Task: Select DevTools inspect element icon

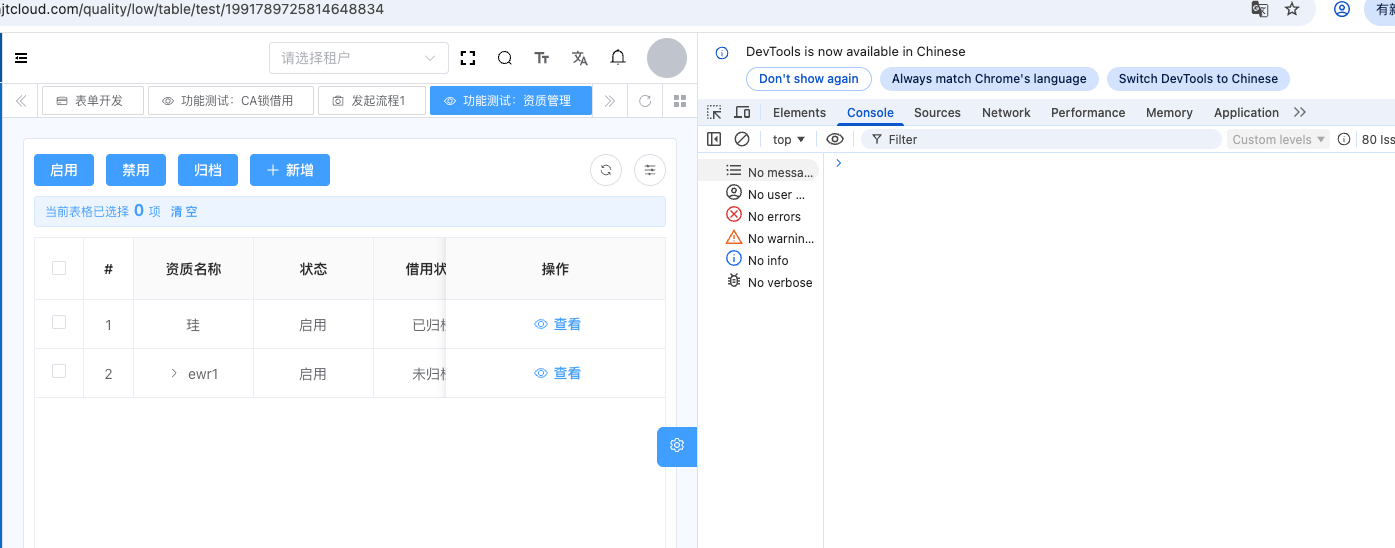Action: pos(714,113)
